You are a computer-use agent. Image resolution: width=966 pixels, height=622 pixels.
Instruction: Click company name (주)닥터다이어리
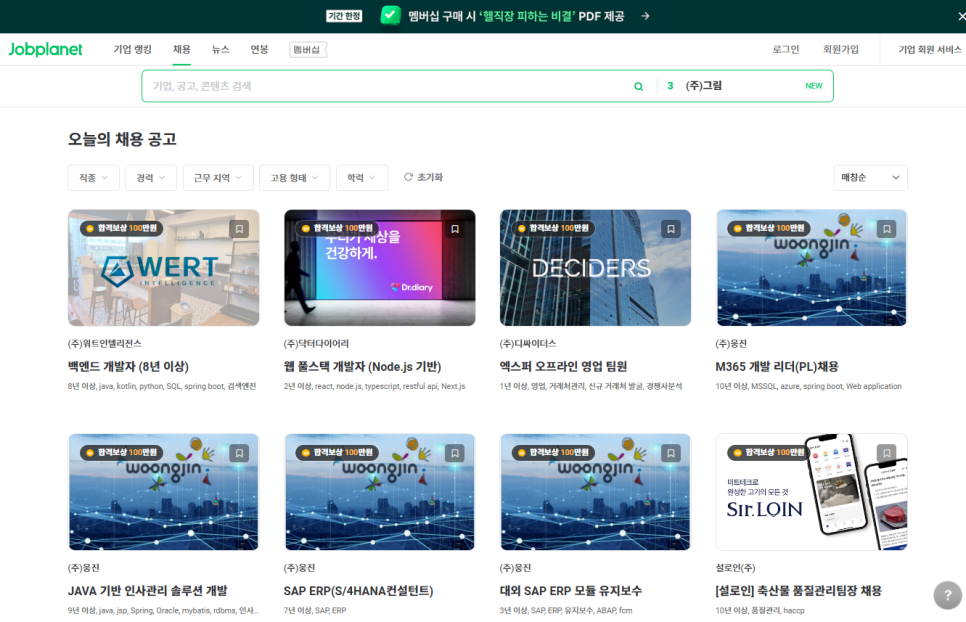(x=316, y=344)
